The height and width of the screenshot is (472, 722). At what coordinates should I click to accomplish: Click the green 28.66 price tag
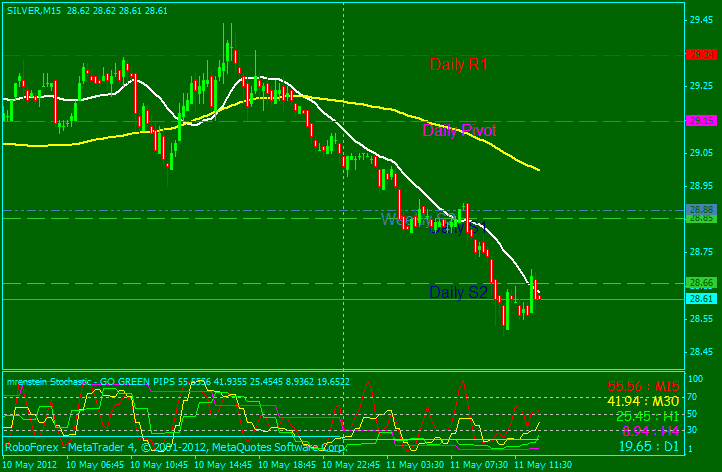tap(701, 283)
